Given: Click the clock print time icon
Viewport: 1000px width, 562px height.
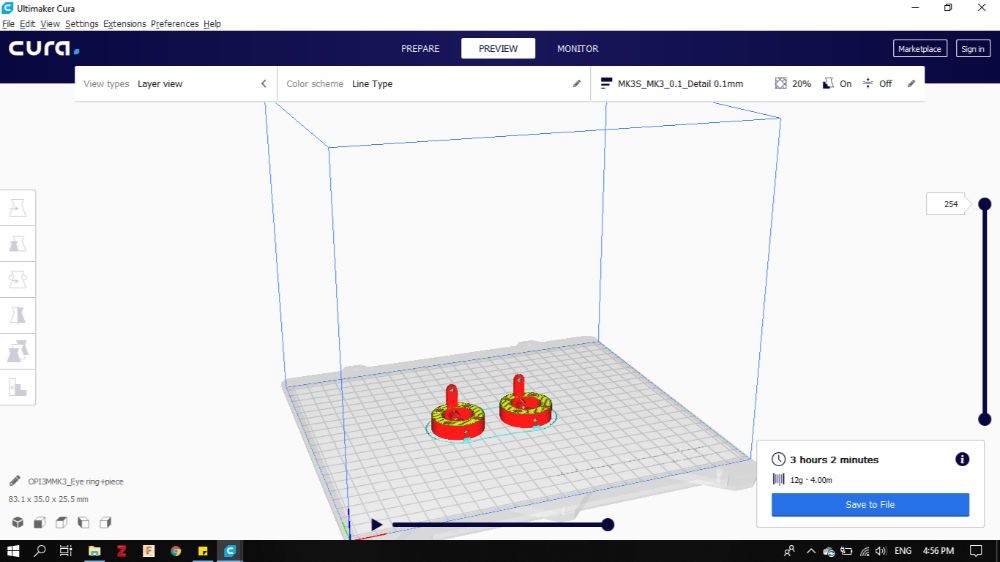Looking at the screenshot, I should (x=778, y=459).
